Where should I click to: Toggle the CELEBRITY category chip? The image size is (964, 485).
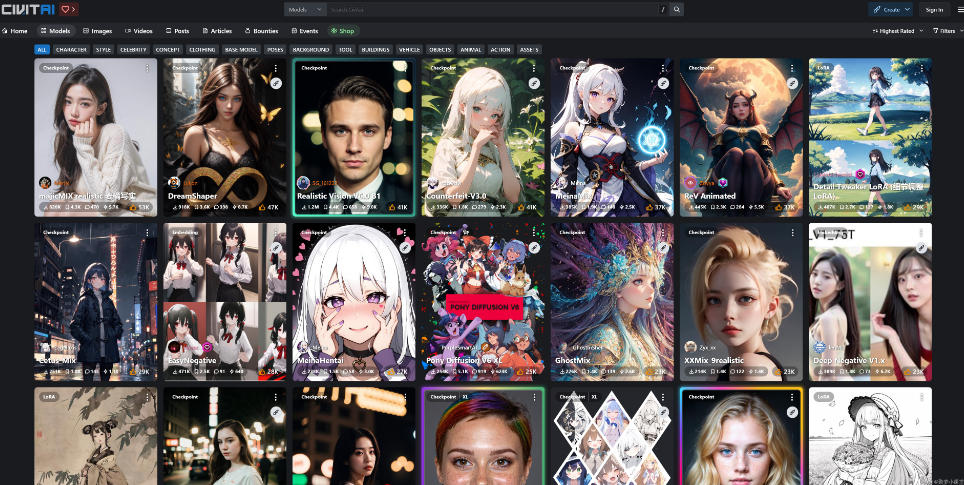click(133, 50)
